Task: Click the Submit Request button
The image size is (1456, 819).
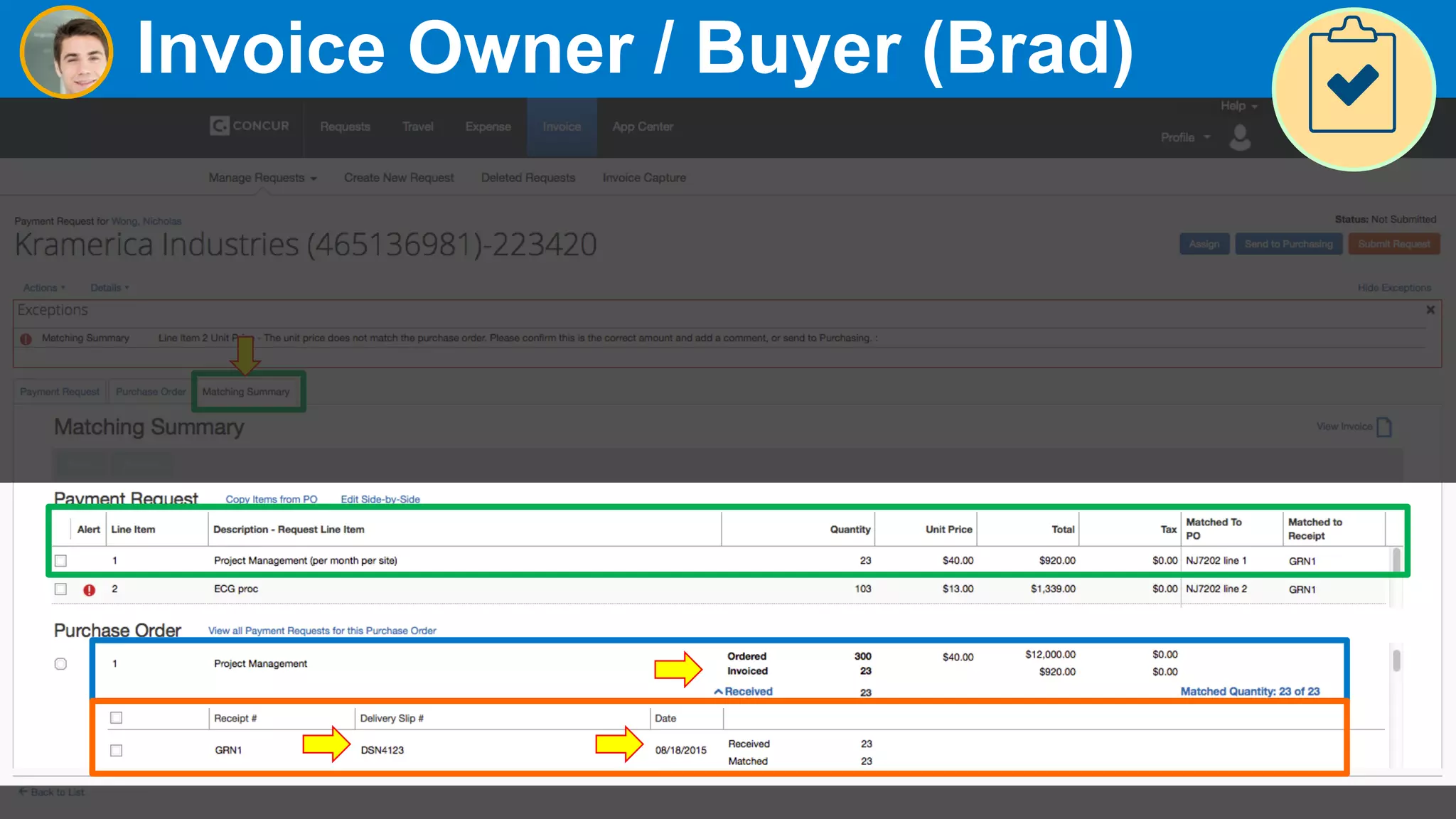Action: click(1393, 244)
